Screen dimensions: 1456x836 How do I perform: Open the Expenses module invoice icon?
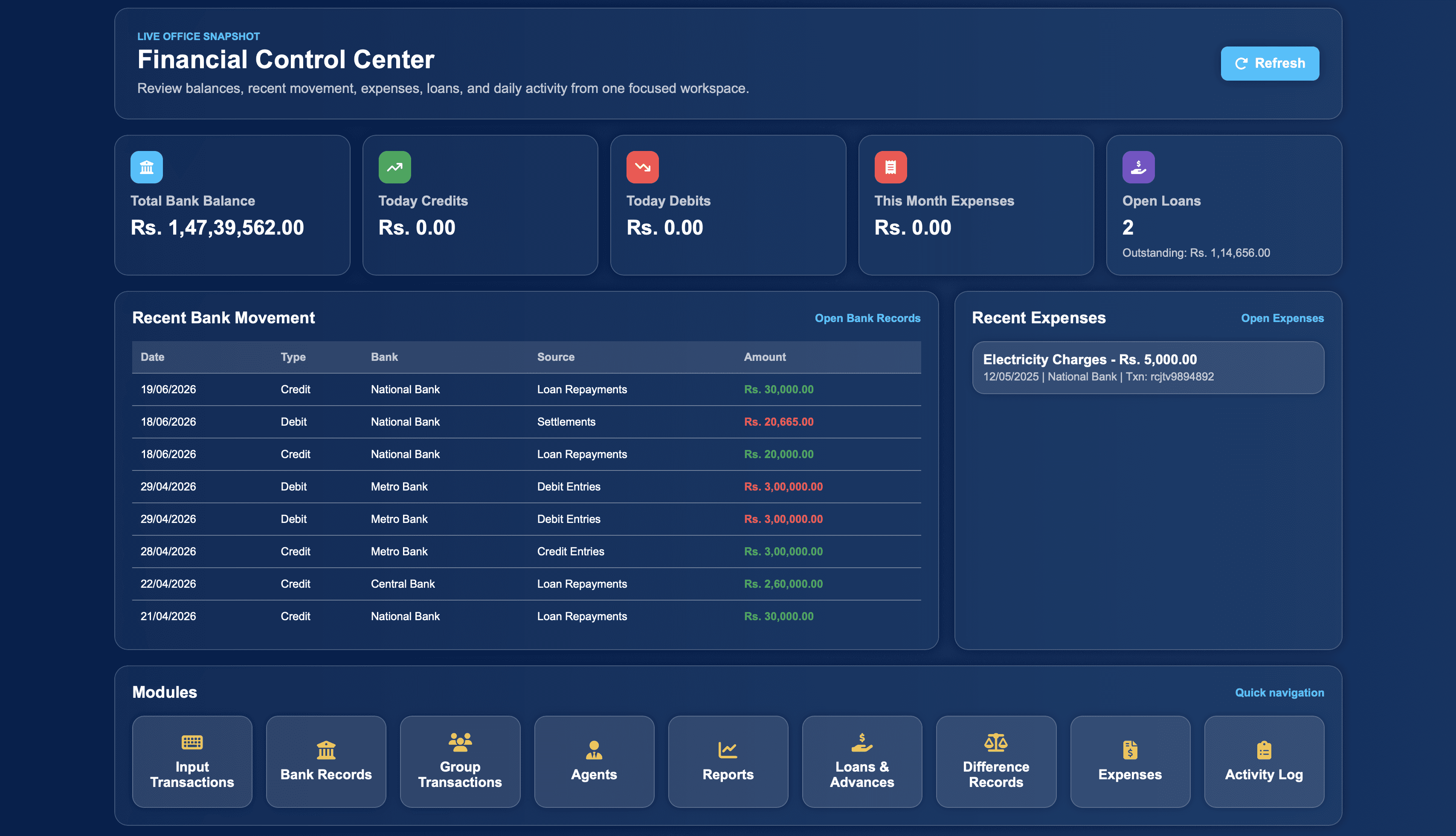click(1130, 750)
